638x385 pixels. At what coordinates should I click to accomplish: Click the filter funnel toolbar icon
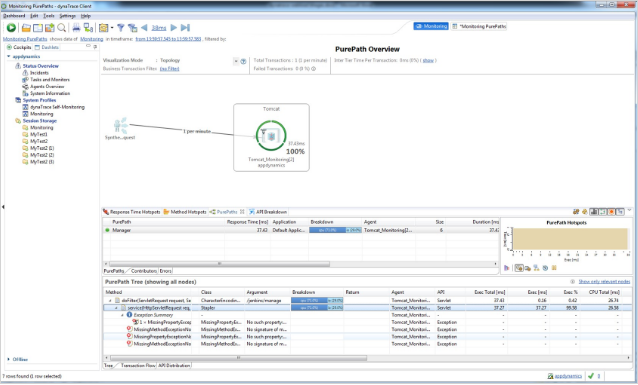[x=121, y=28]
